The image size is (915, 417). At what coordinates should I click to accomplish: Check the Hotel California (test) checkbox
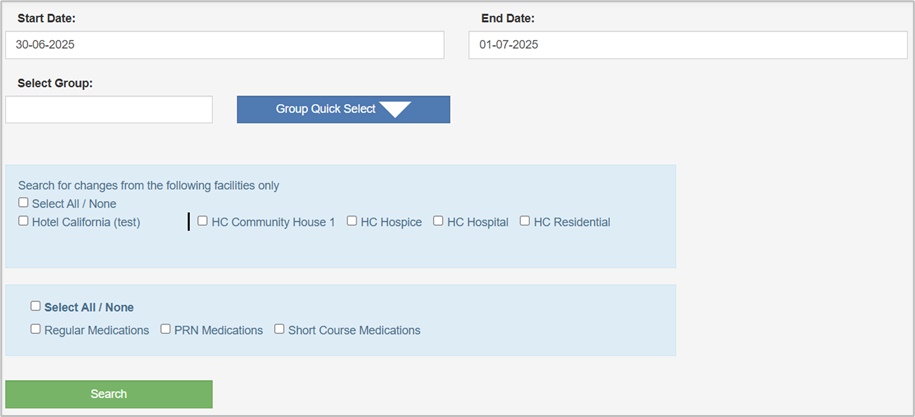[x=23, y=221]
